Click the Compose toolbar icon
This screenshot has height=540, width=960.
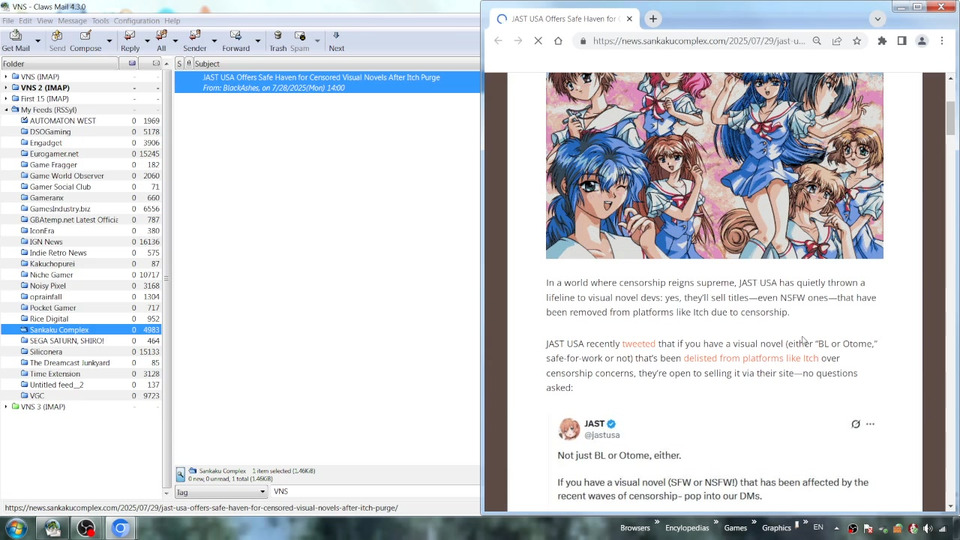click(86, 40)
